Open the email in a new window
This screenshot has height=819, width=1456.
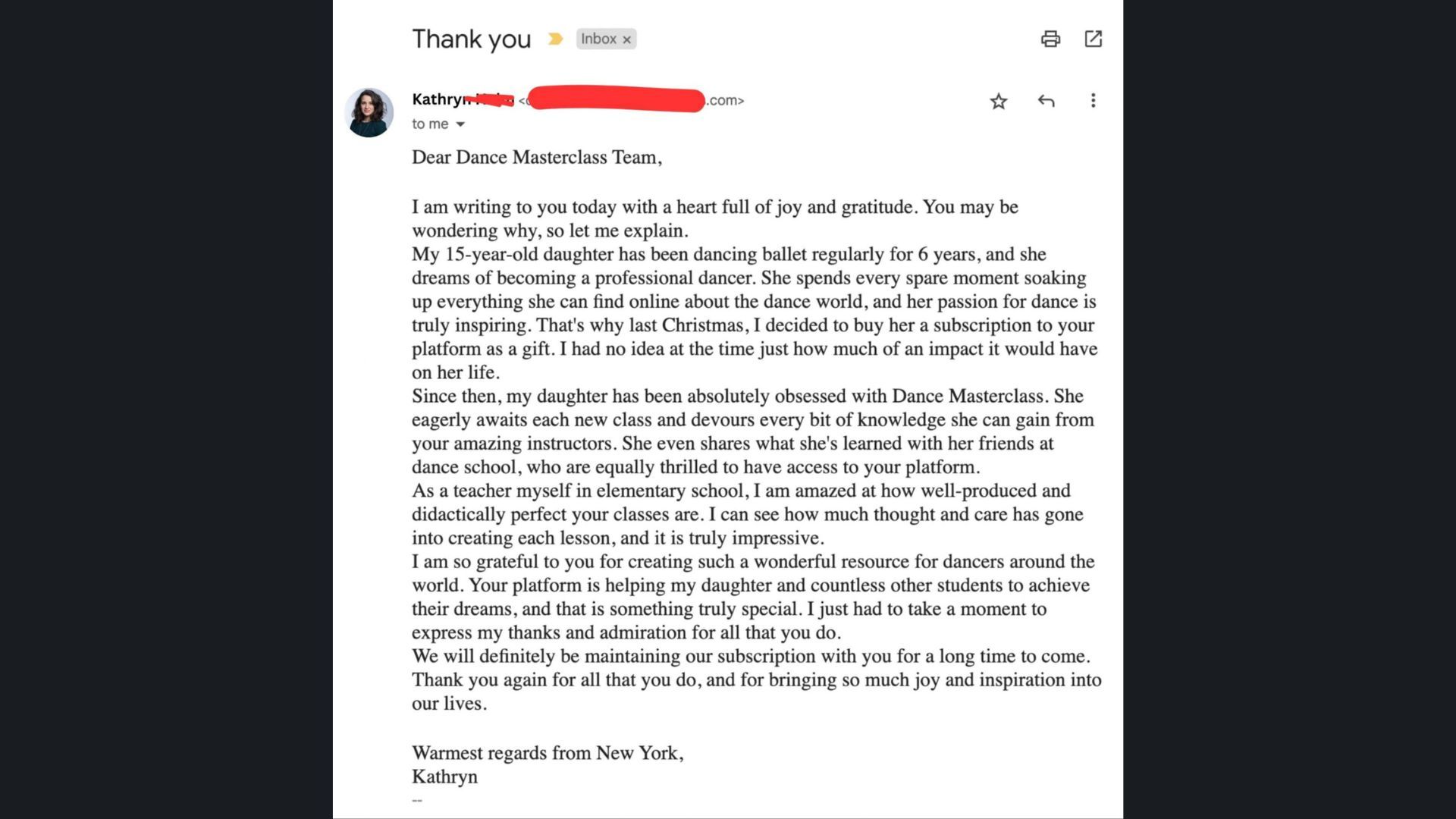[1093, 39]
